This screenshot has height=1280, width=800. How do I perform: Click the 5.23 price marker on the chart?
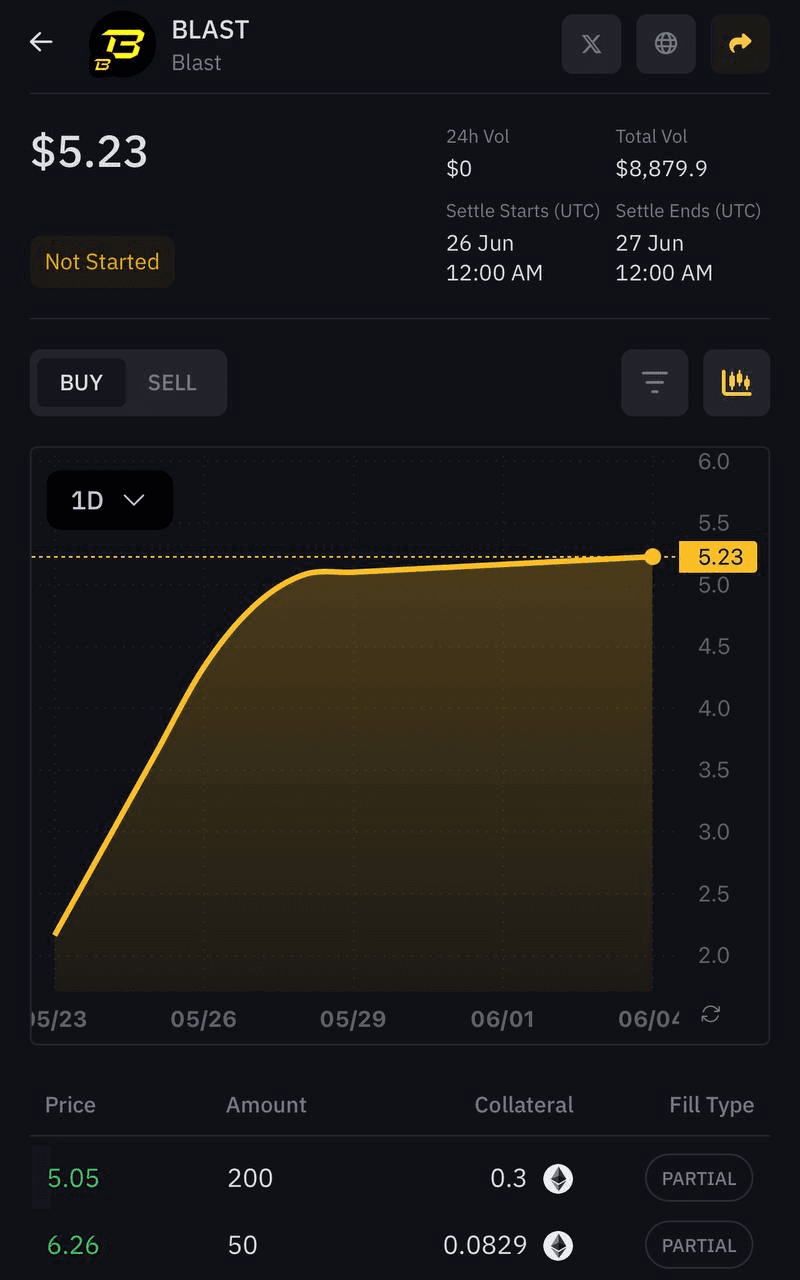click(x=717, y=557)
